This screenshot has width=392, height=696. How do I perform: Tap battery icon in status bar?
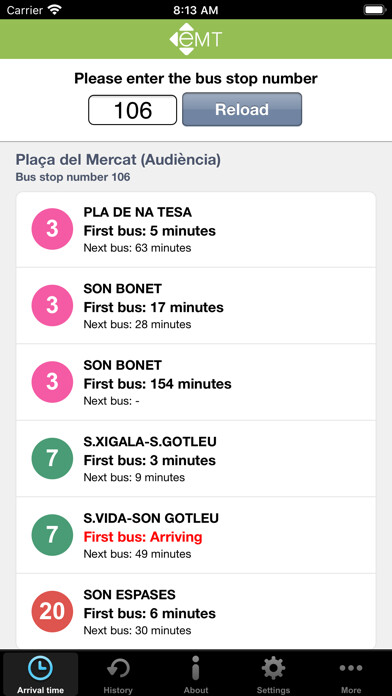(374, 9)
